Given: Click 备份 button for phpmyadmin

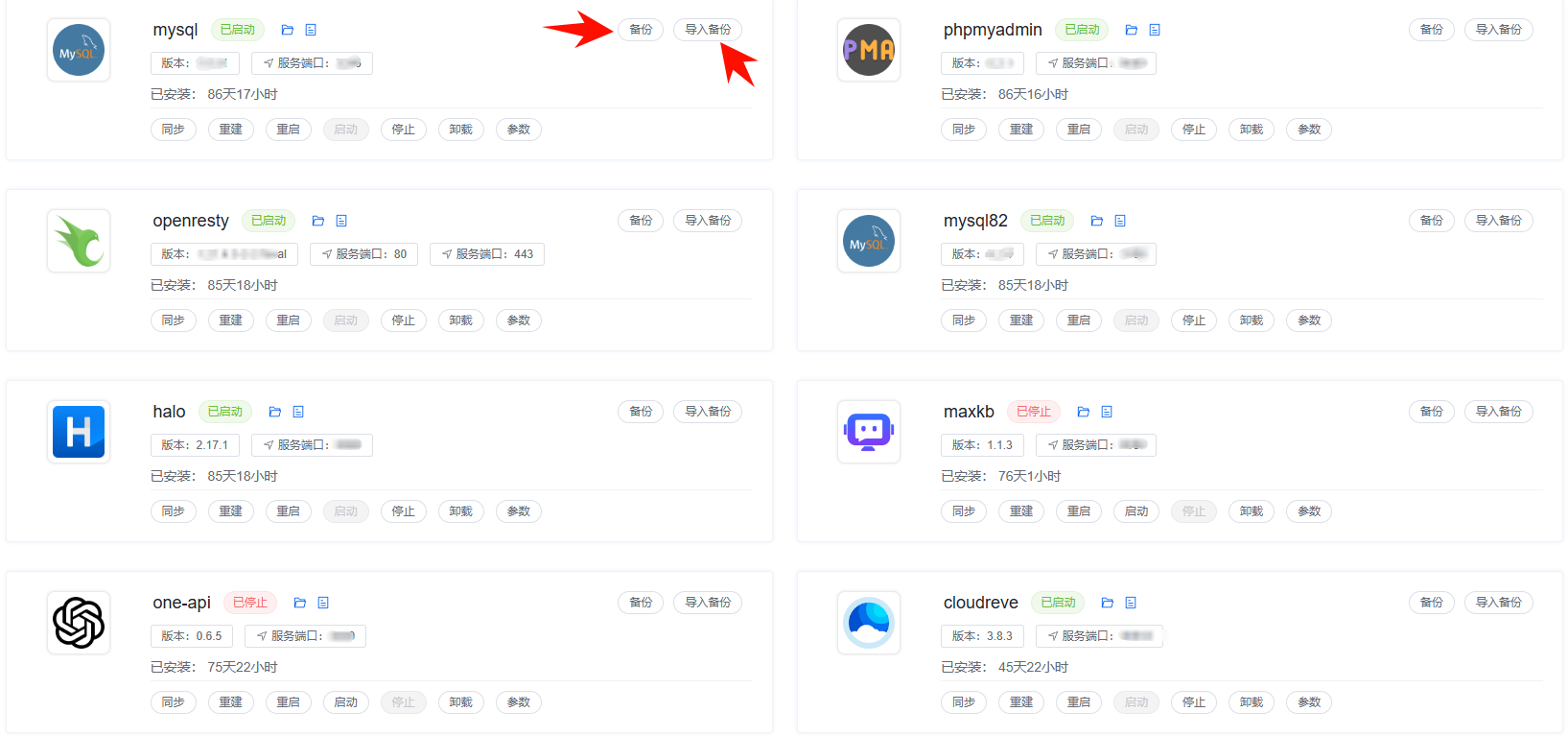Looking at the screenshot, I should point(1432,30).
